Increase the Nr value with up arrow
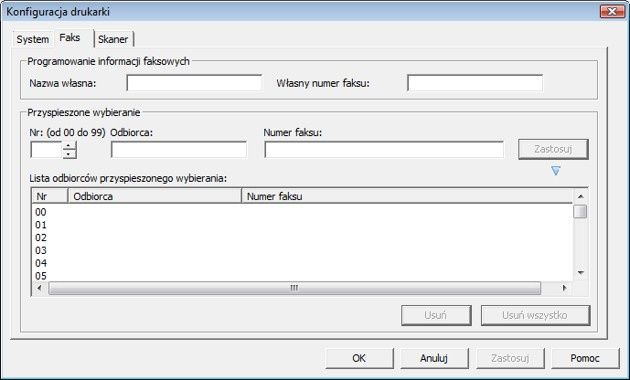Viewport: 630px width, 380px height. [x=70, y=146]
